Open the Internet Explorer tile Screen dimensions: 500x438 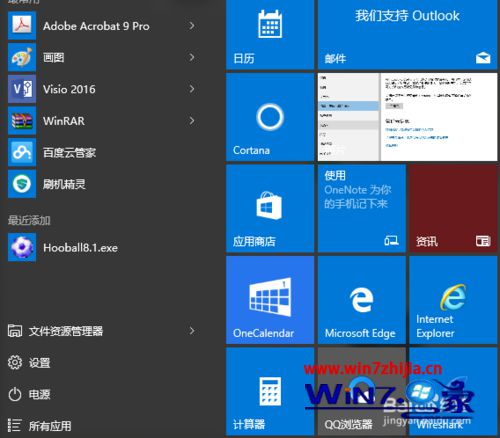click(453, 300)
